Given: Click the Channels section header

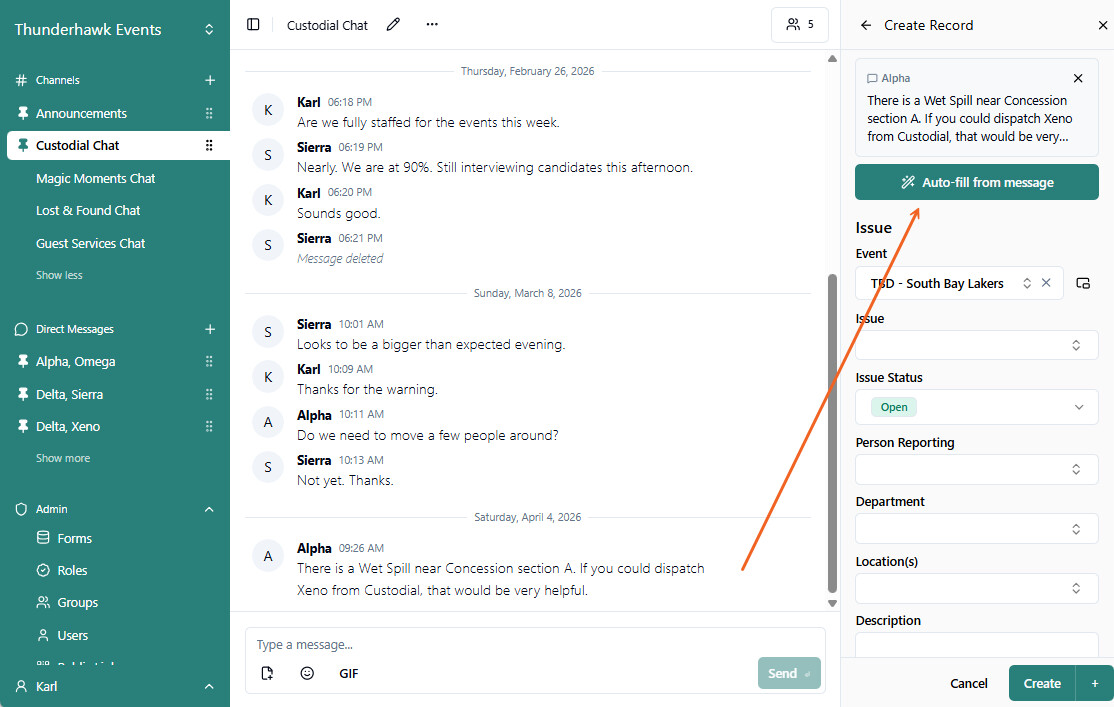Looking at the screenshot, I should pos(58,80).
